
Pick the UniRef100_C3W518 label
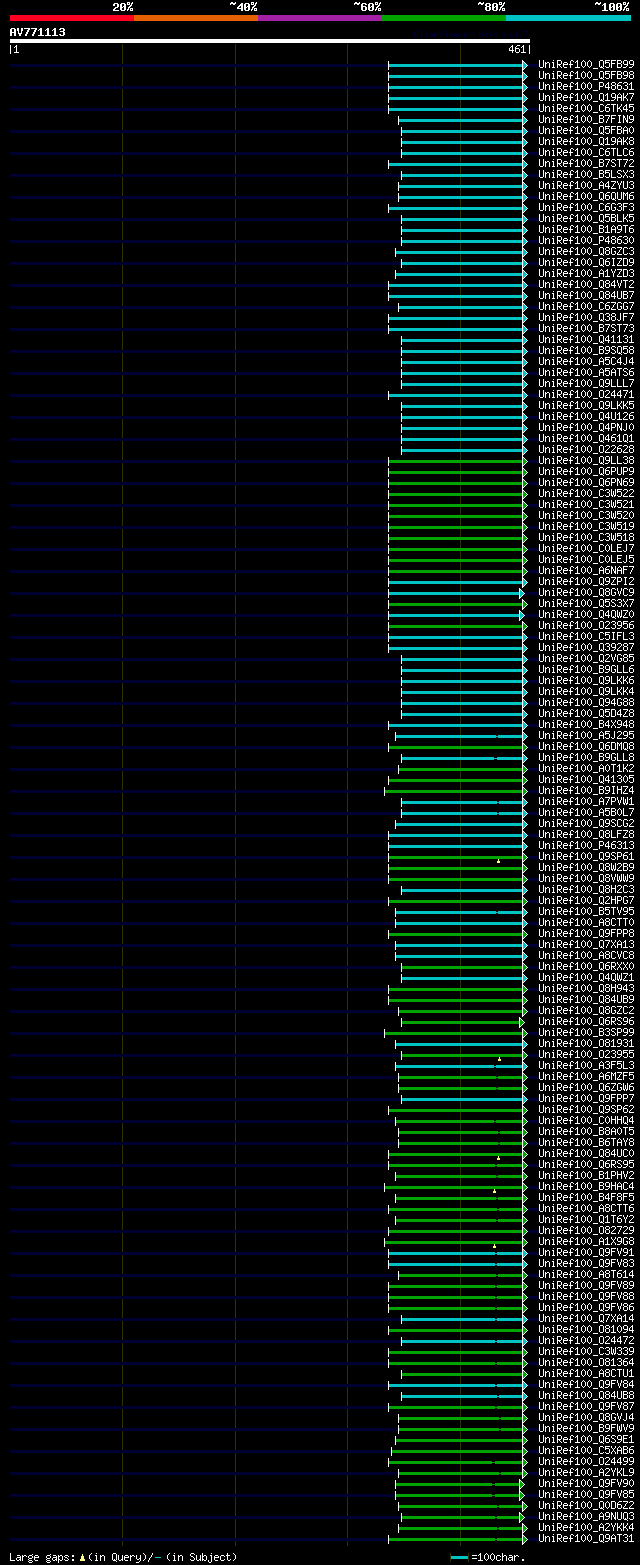585,538
